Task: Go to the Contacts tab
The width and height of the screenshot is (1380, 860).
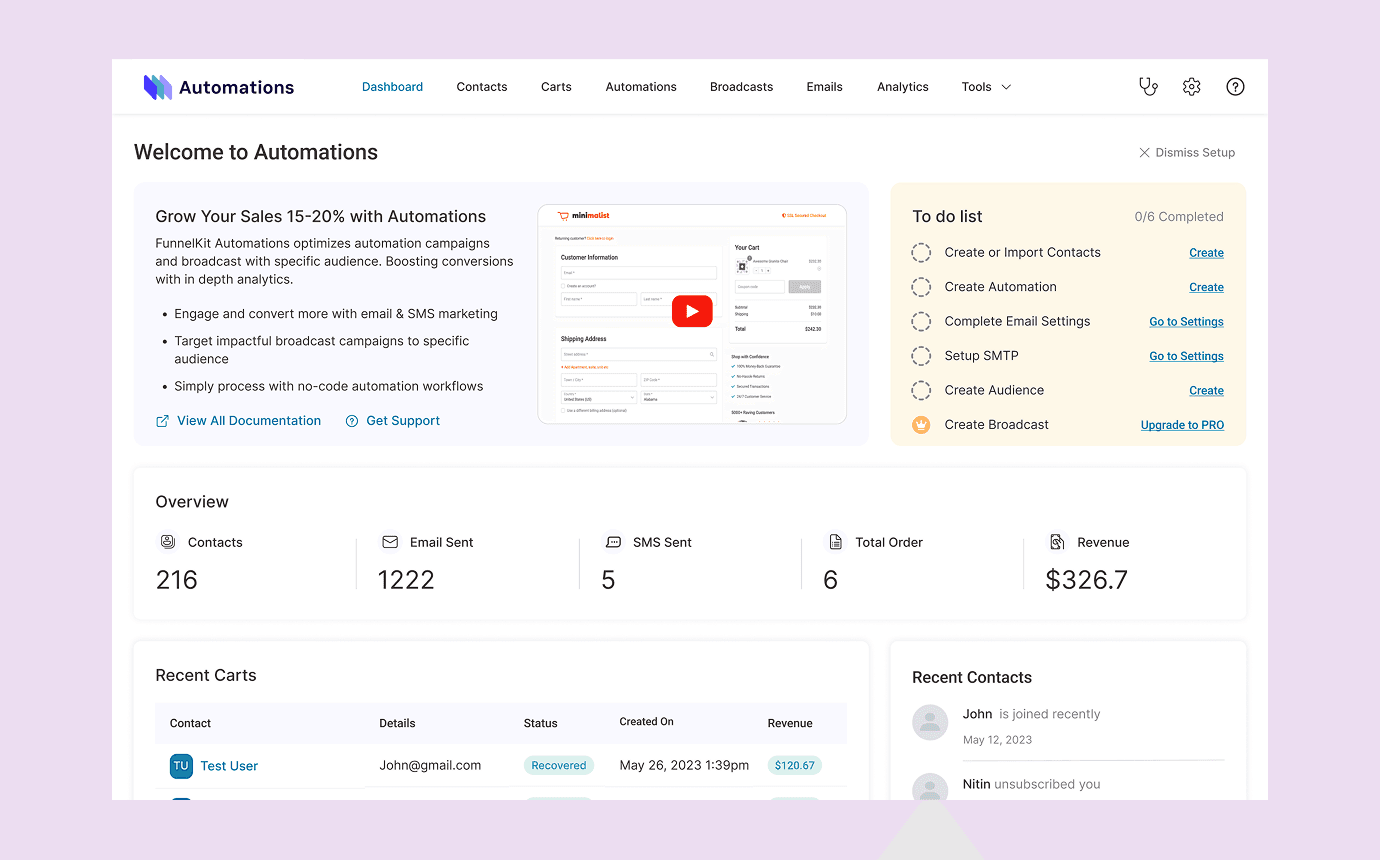Action: click(482, 87)
